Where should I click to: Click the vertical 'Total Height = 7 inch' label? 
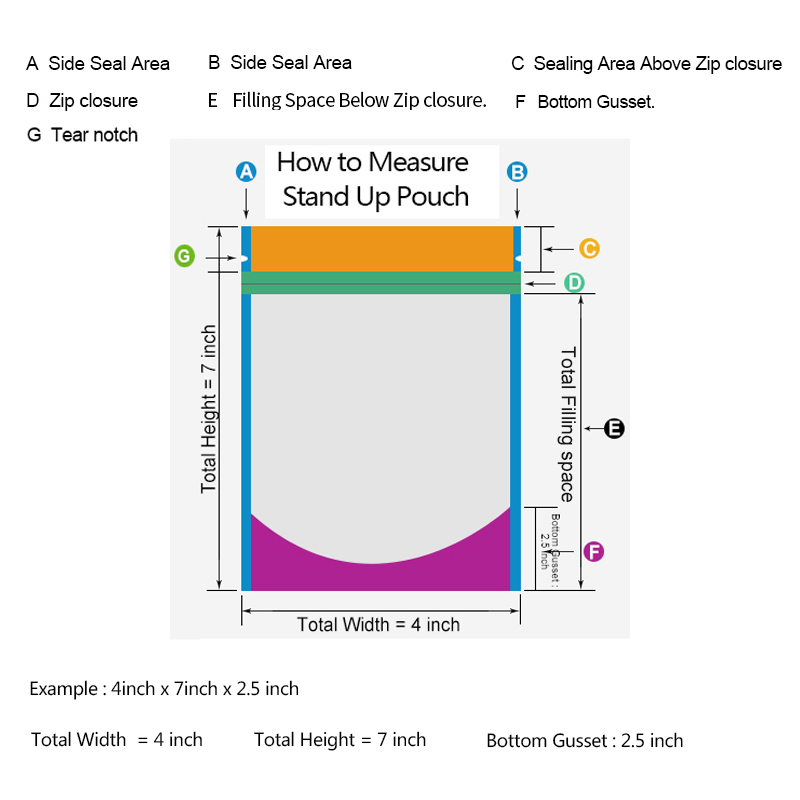(x=209, y=409)
